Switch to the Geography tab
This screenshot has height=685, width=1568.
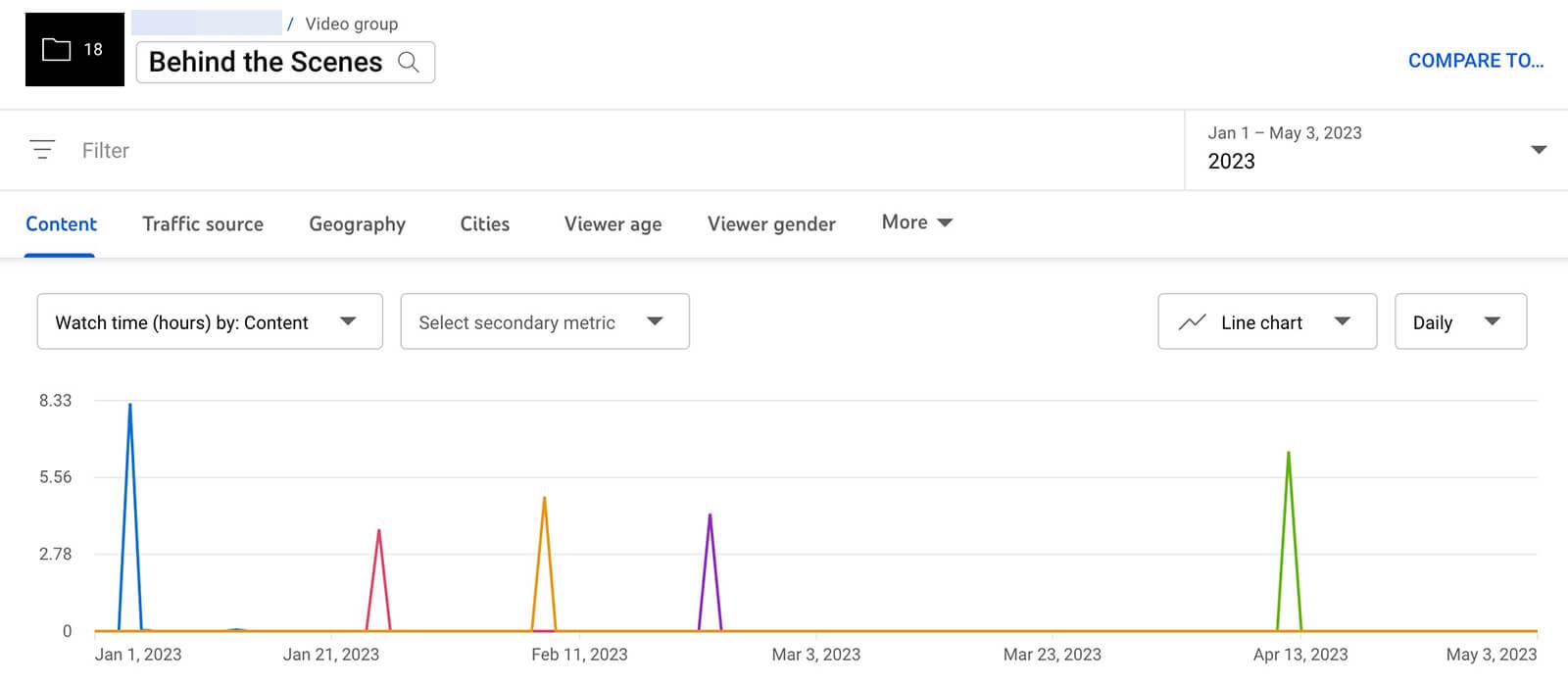tap(357, 224)
